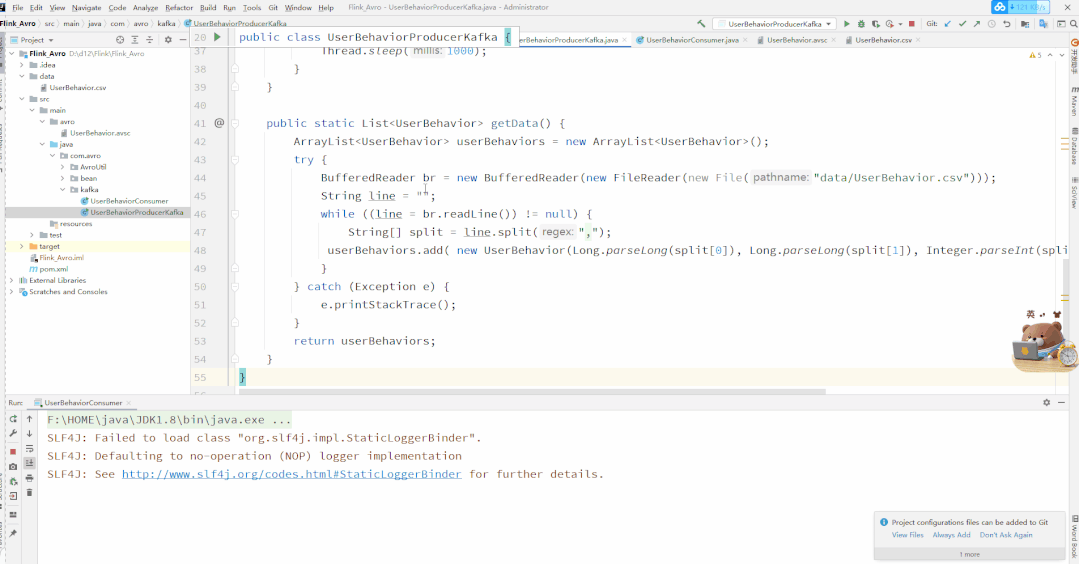Toggle soft-wrap in Run console

pyautogui.click(x=30, y=448)
